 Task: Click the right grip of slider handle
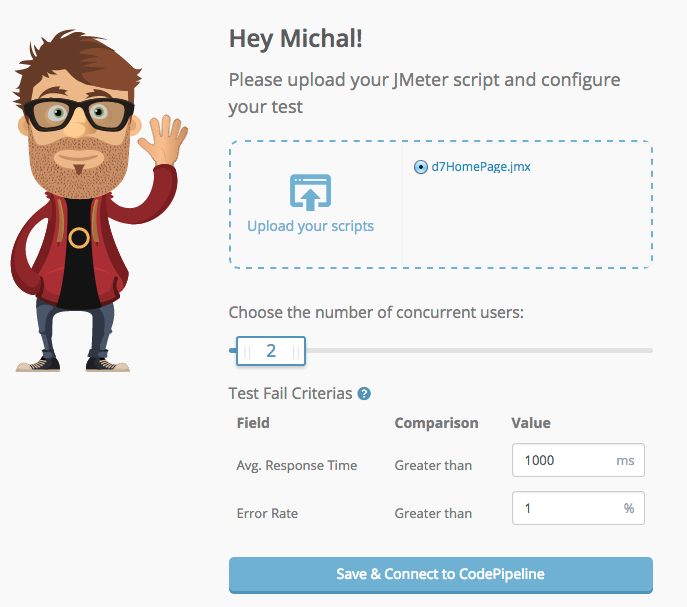[x=296, y=351]
